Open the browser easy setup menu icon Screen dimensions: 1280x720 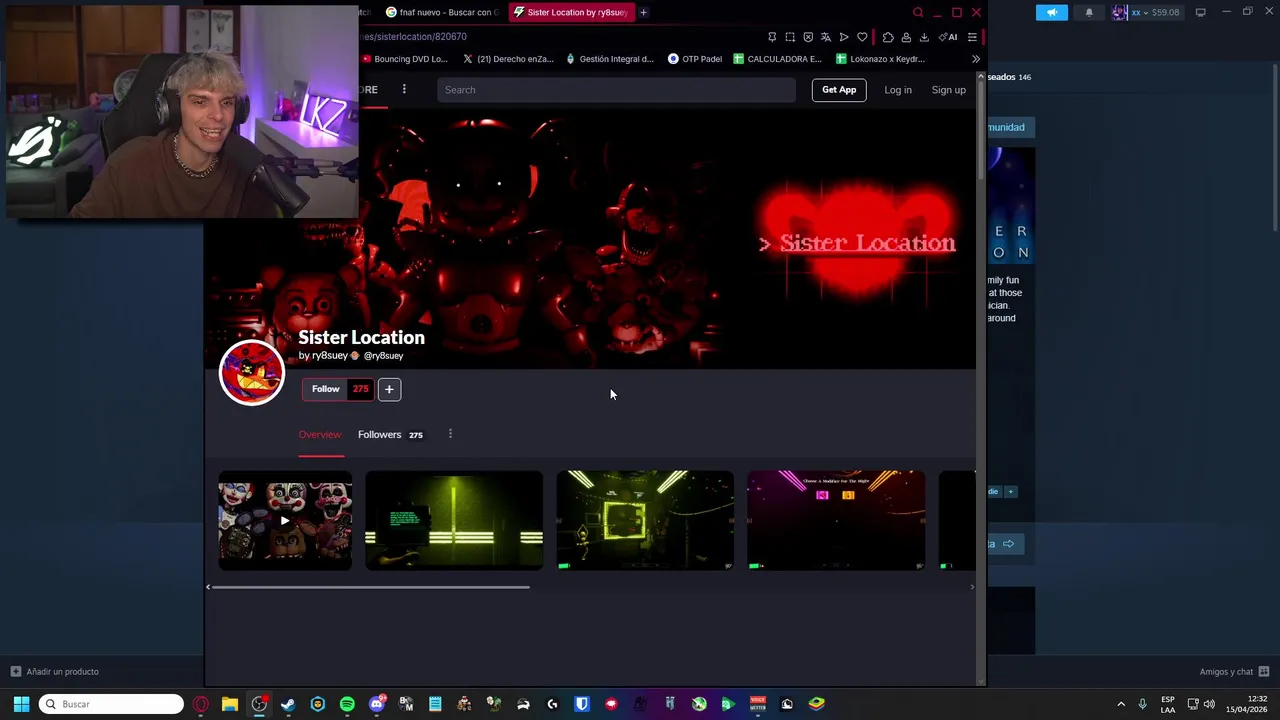pyautogui.click(x=972, y=37)
